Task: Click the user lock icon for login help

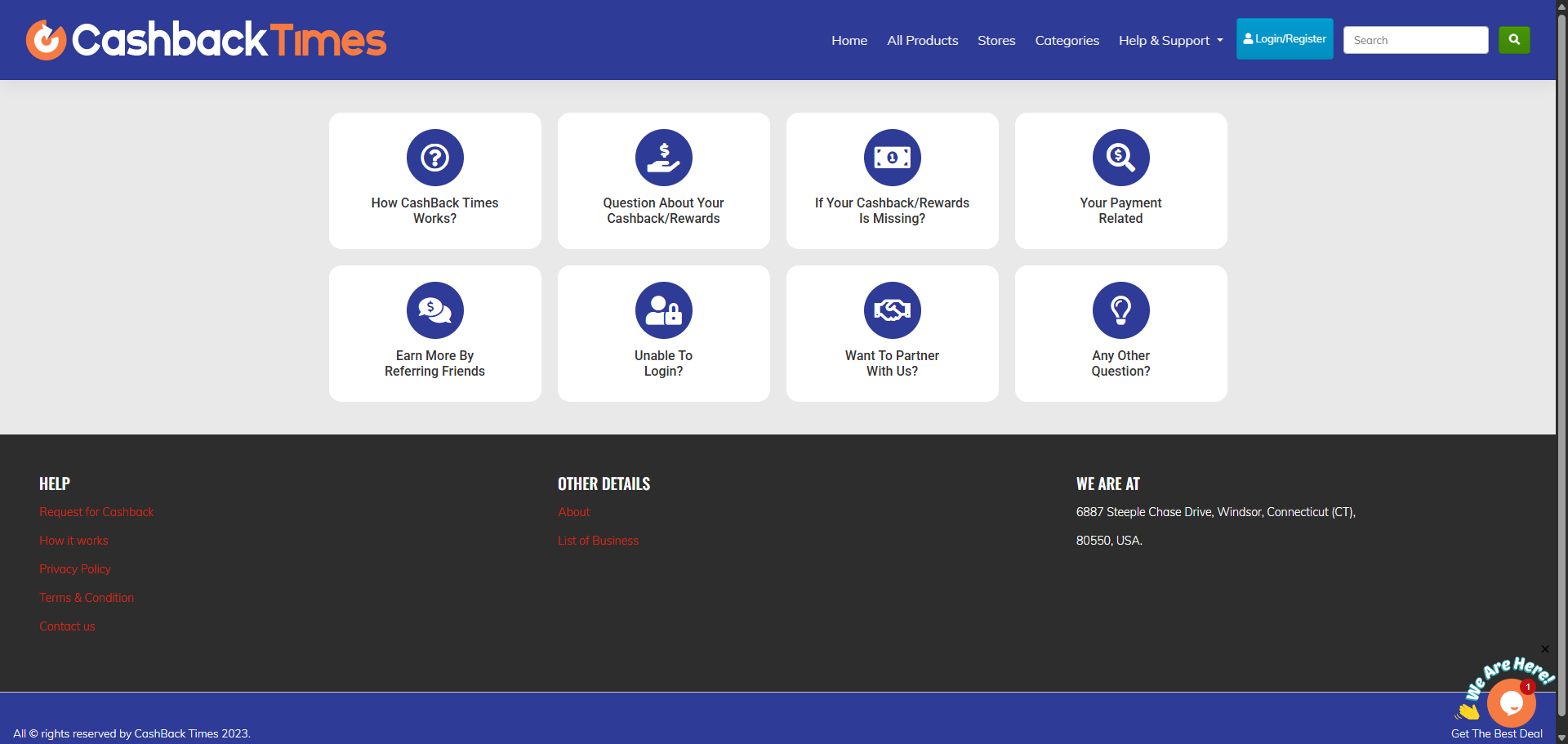Action: coord(663,310)
